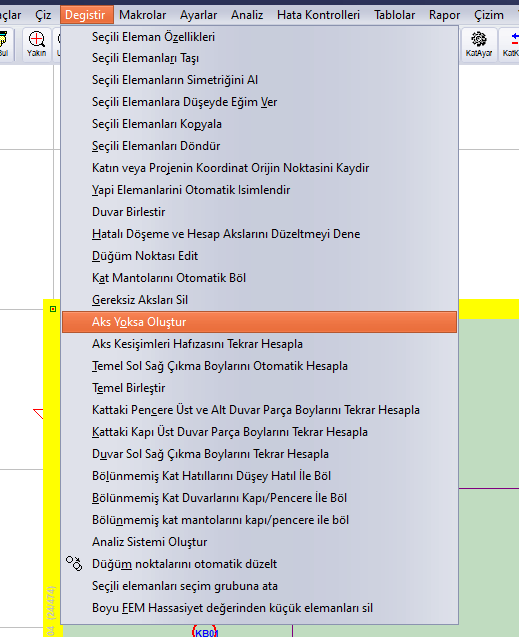Click Seçili Elemanları Döndür
This screenshot has height=637, width=519.
[260, 146]
